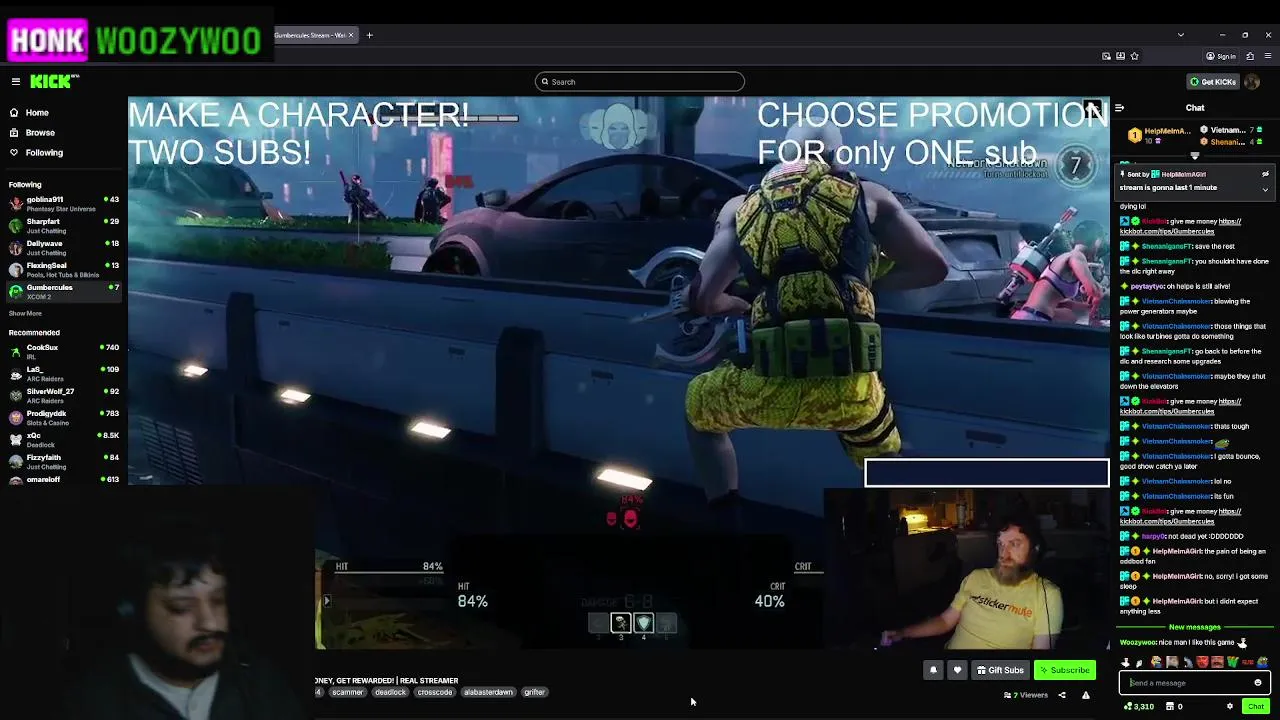This screenshot has width=1280, height=720.
Task: Share the stream
Action: pyautogui.click(x=1062, y=695)
